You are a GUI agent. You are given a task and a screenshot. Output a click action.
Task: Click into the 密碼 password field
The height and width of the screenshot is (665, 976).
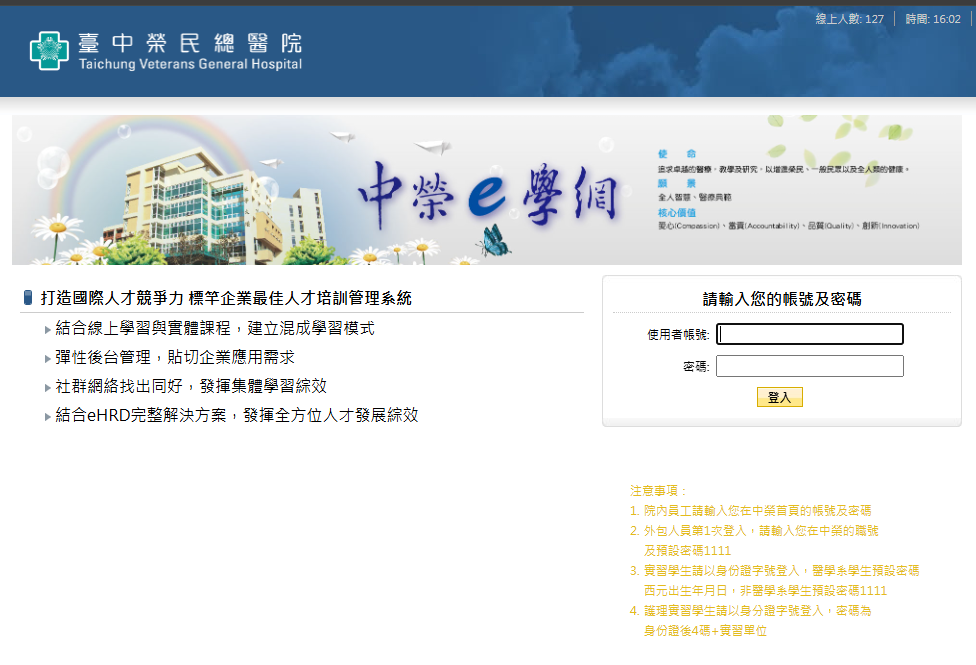pos(809,366)
